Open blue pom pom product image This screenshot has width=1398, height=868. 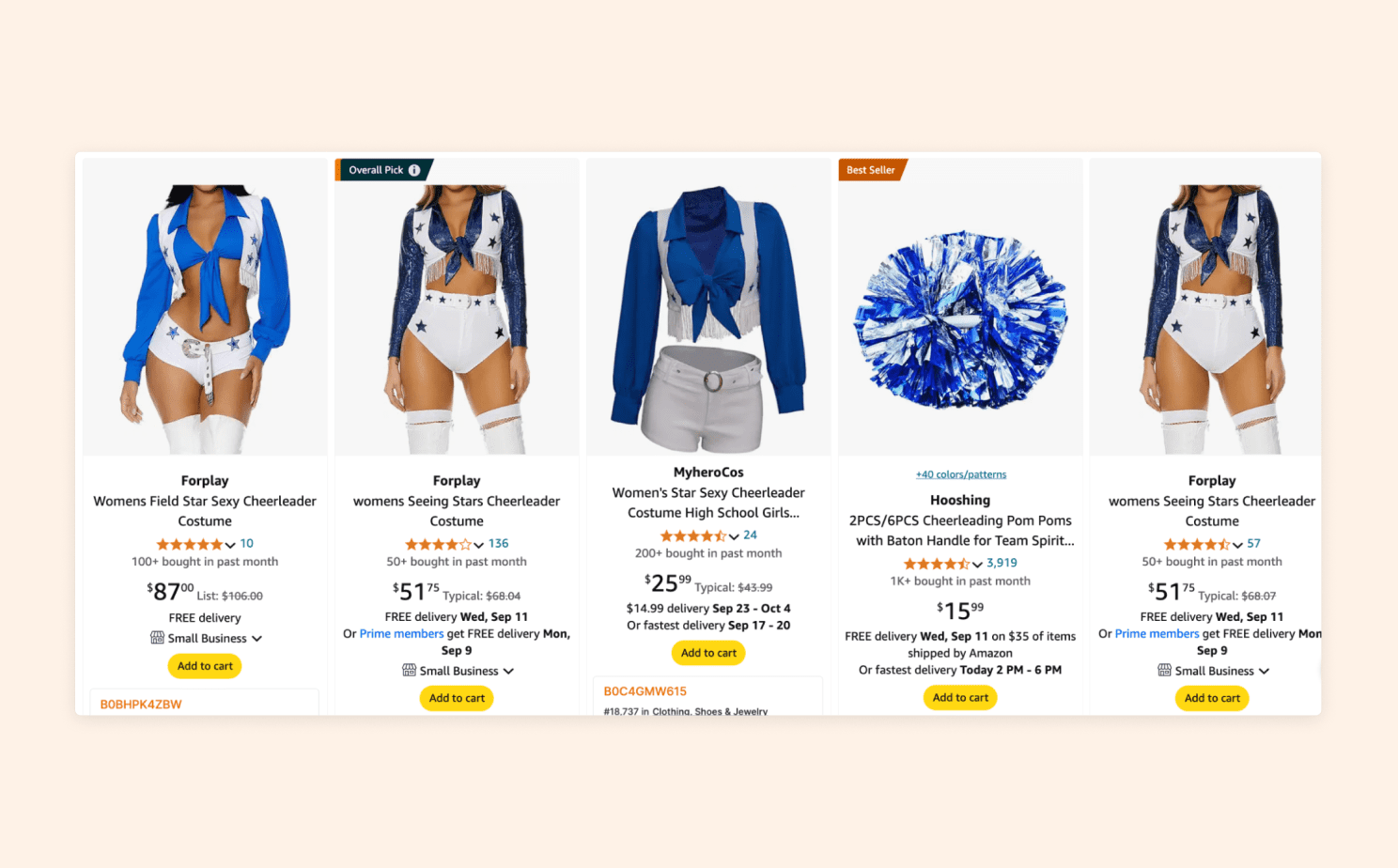point(960,319)
